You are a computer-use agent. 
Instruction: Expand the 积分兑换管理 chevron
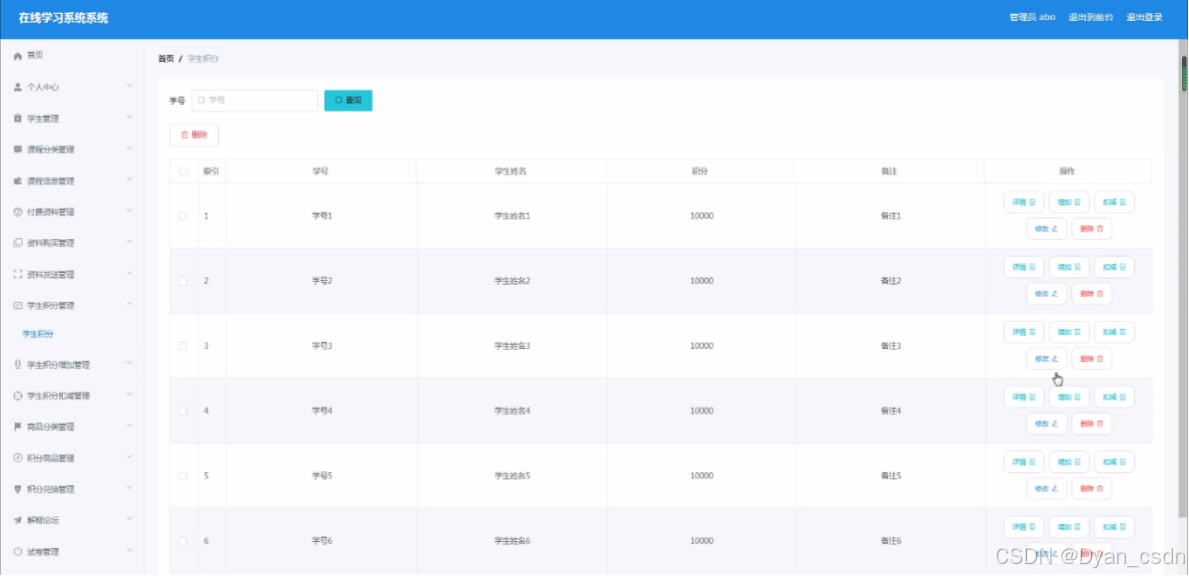point(129,489)
